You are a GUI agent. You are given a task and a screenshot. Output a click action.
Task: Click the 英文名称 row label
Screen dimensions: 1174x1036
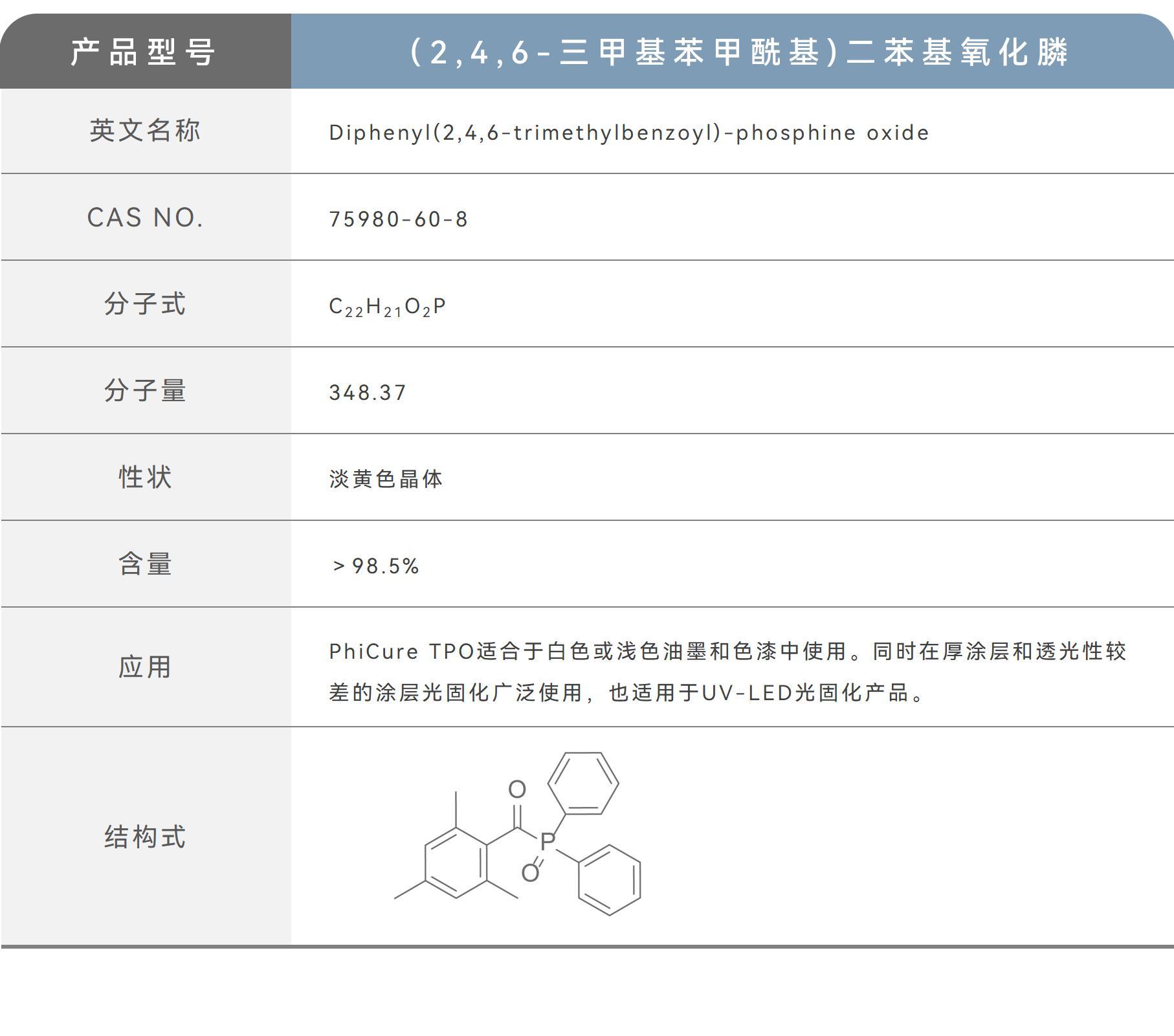pyautogui.click(x=146, y=131)
